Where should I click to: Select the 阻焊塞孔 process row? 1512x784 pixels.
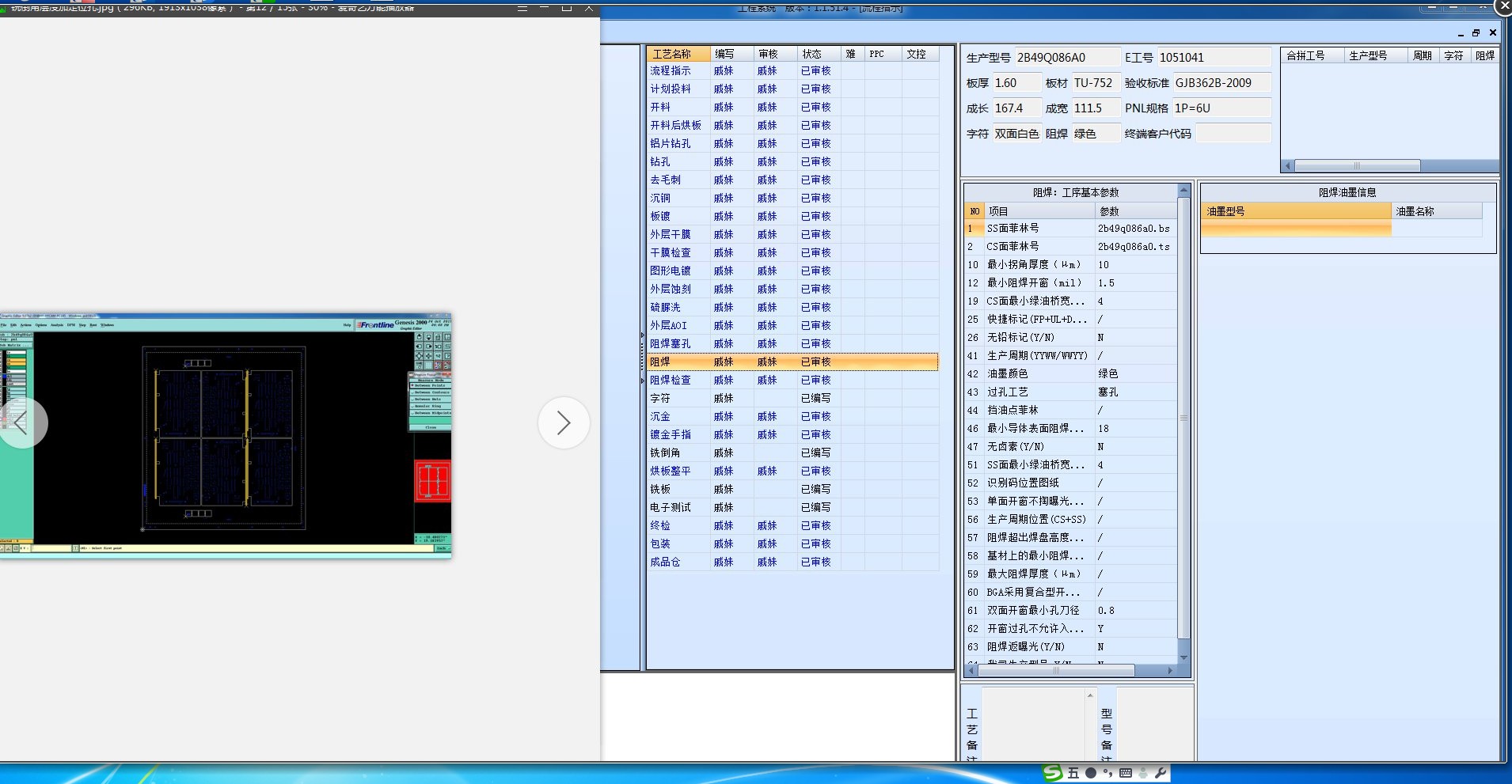[792, 344]
